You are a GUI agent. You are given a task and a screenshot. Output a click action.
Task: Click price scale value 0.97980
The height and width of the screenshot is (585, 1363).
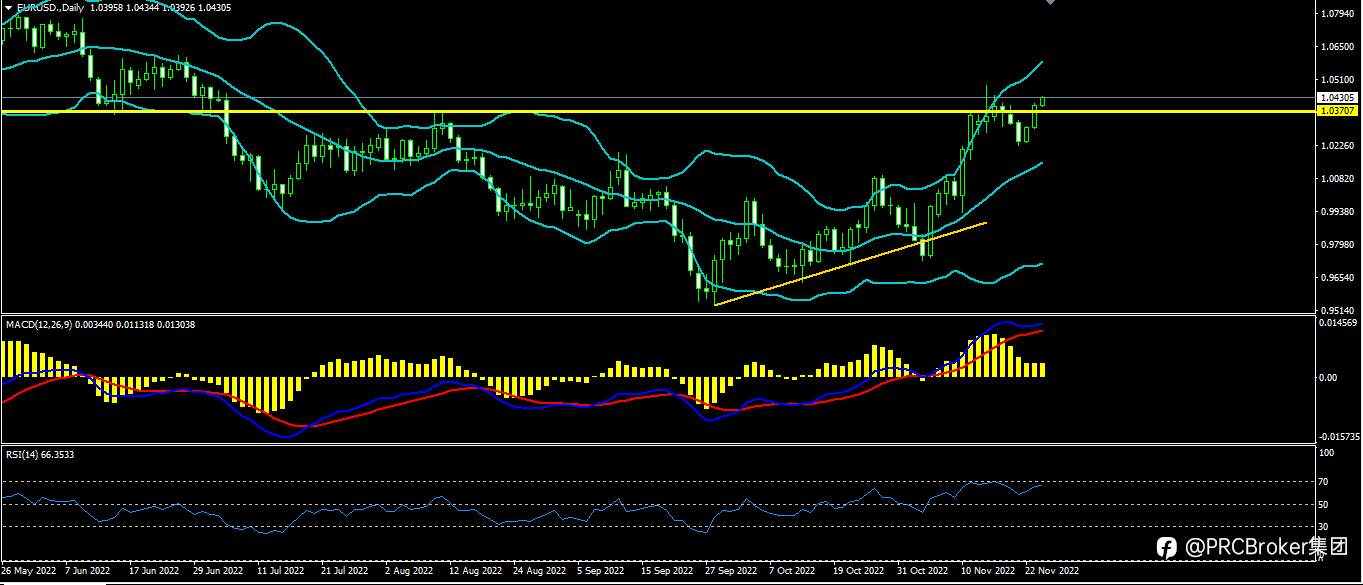pos(1338,245)
